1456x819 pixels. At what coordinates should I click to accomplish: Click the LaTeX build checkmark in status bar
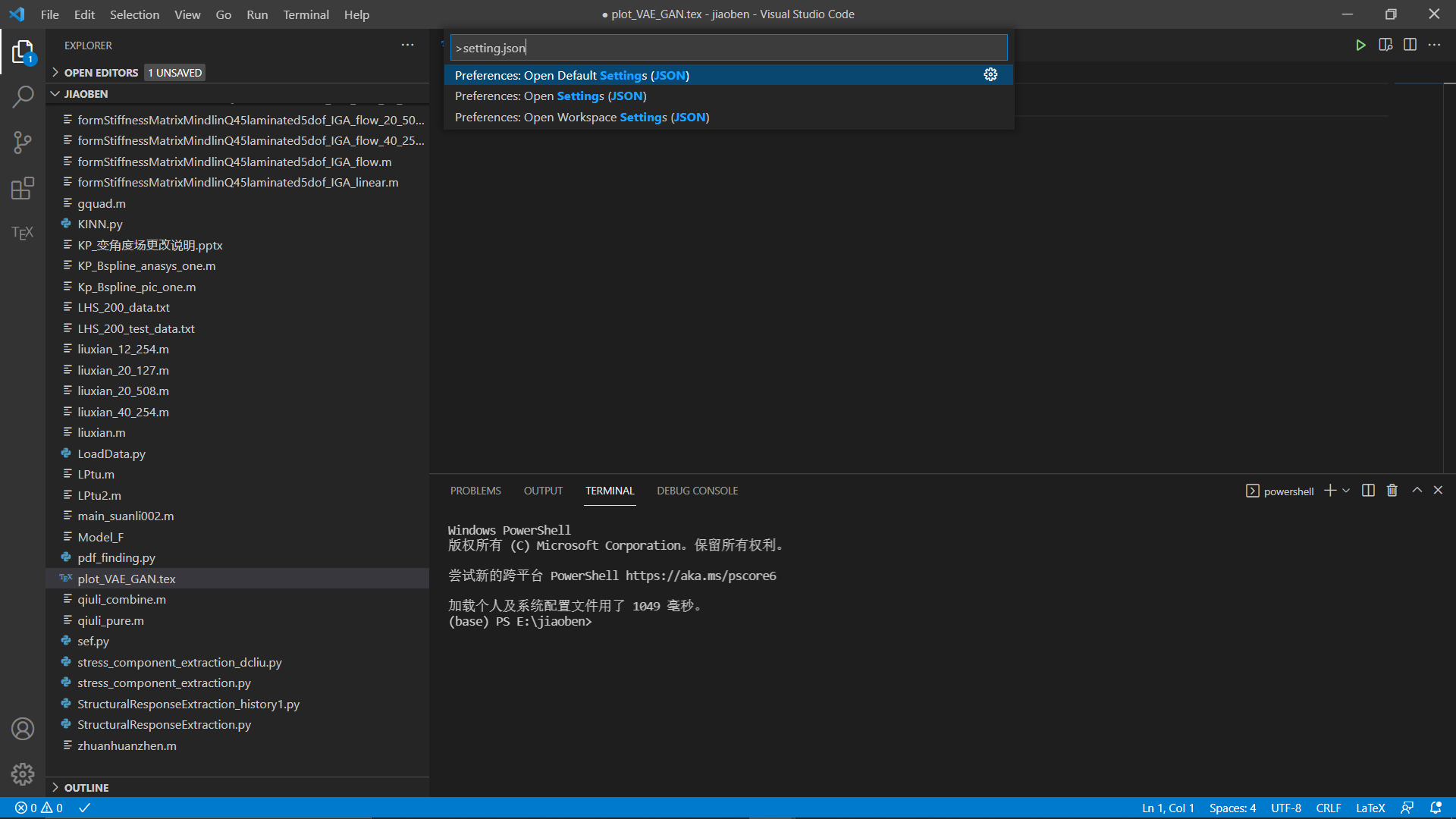85,808
